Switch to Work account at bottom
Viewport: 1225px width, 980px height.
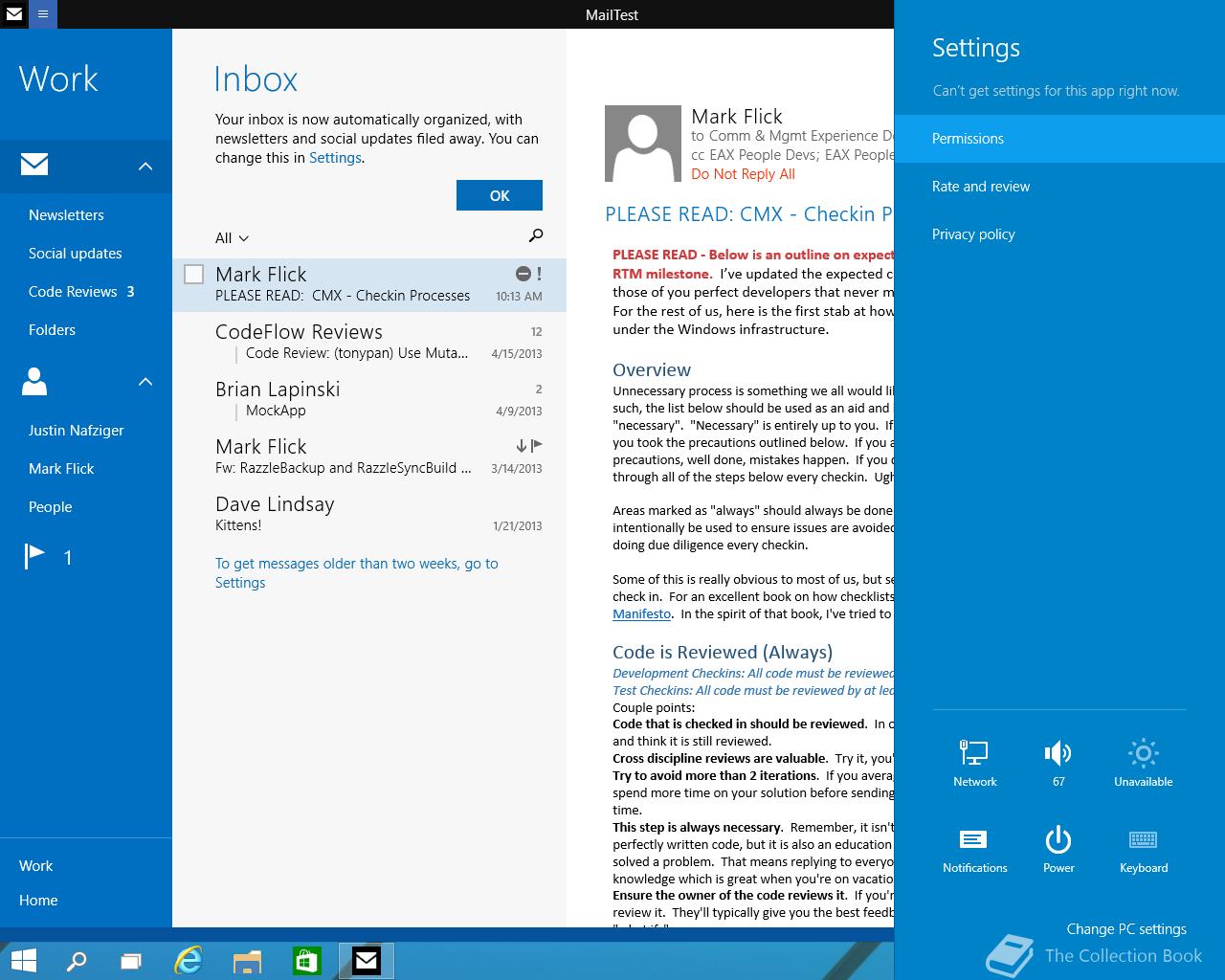[x=35, y=865]
